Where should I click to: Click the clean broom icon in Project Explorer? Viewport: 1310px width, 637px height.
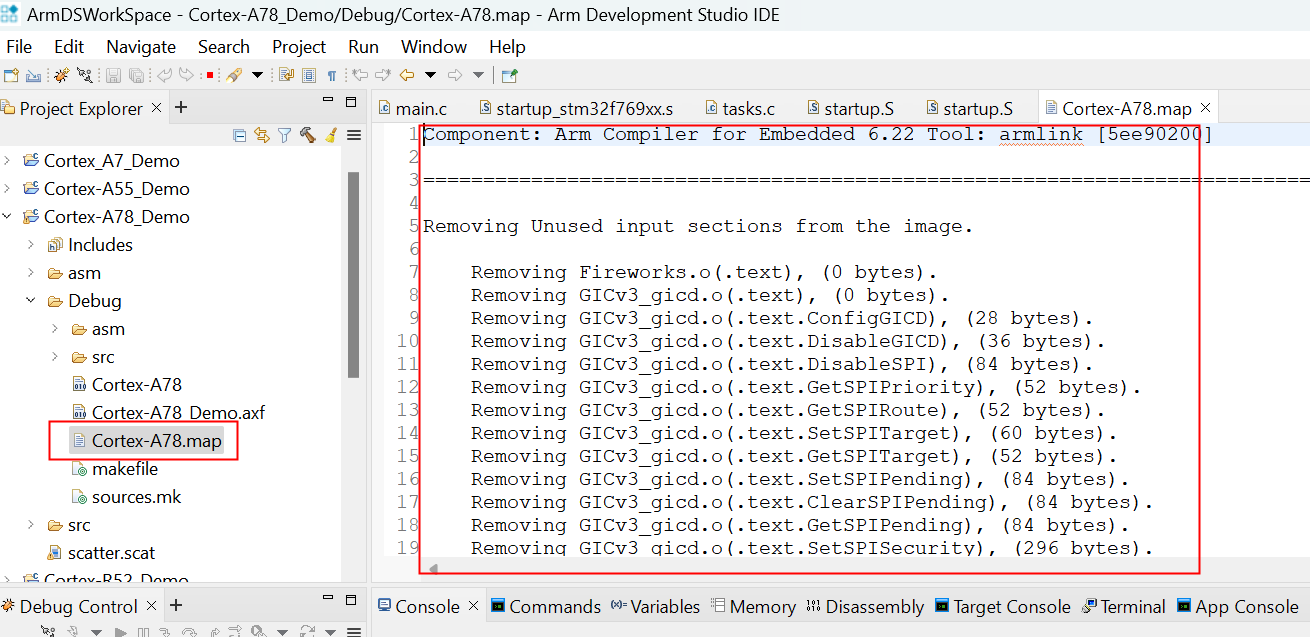click(331, 135)
